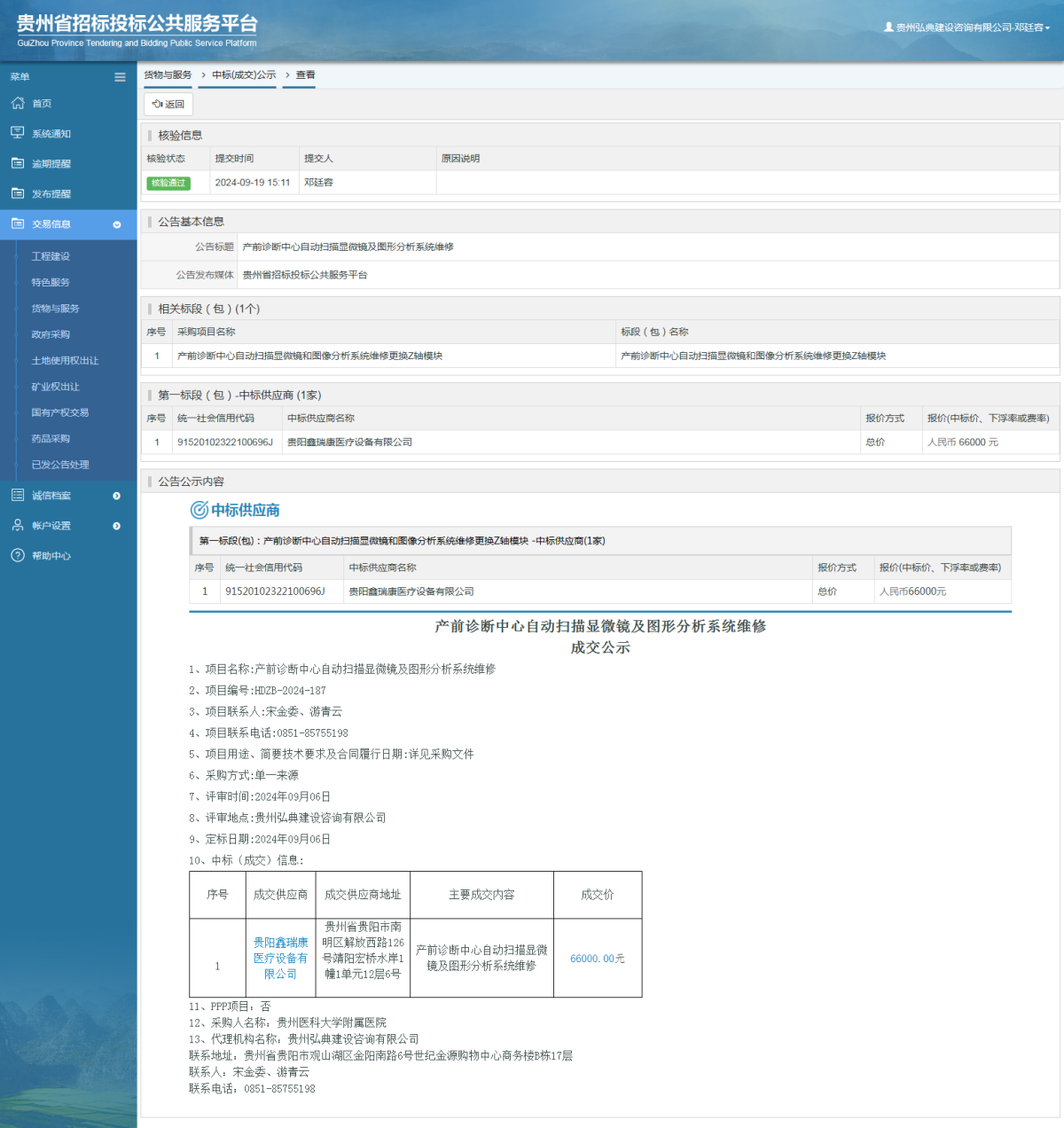Image resolution: width=1064 pixels, height=1128 pixels.
Task: Collapse the 交易信息 menu arrow
Action: [x=116, y=224]
